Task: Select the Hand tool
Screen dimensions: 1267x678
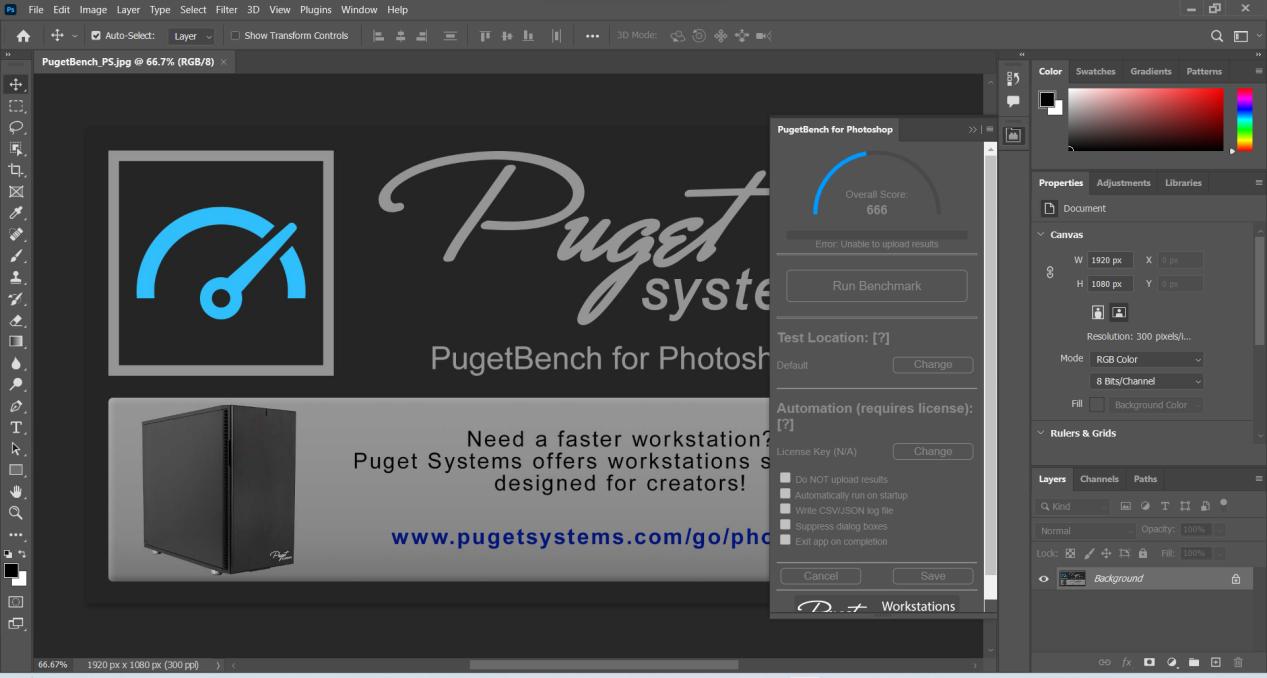Action: [x=15, y=491]
